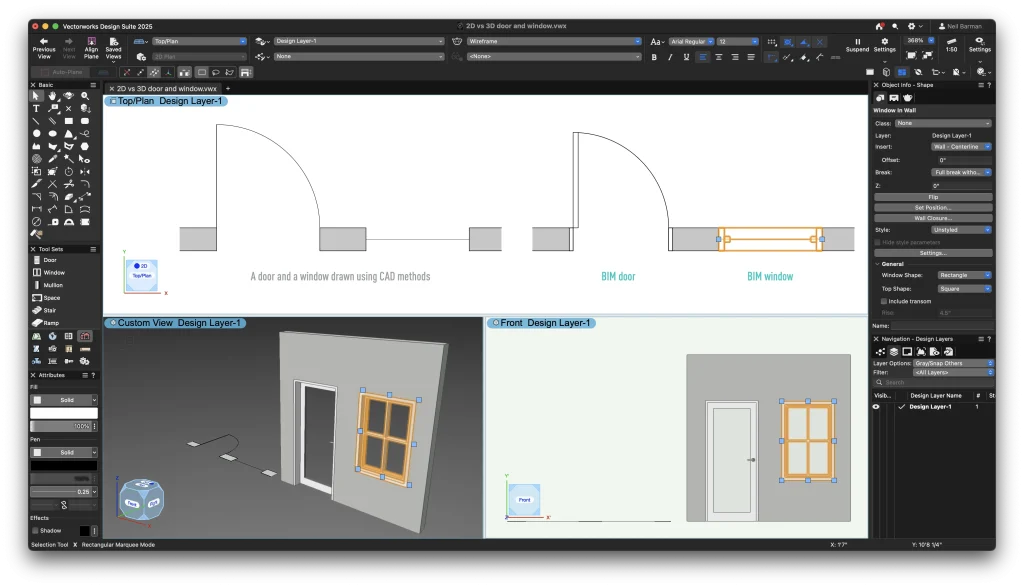The image size is (1024, 588).
Task: Toggle visibility eye for Design Layer-1
Action: point(877,407)
